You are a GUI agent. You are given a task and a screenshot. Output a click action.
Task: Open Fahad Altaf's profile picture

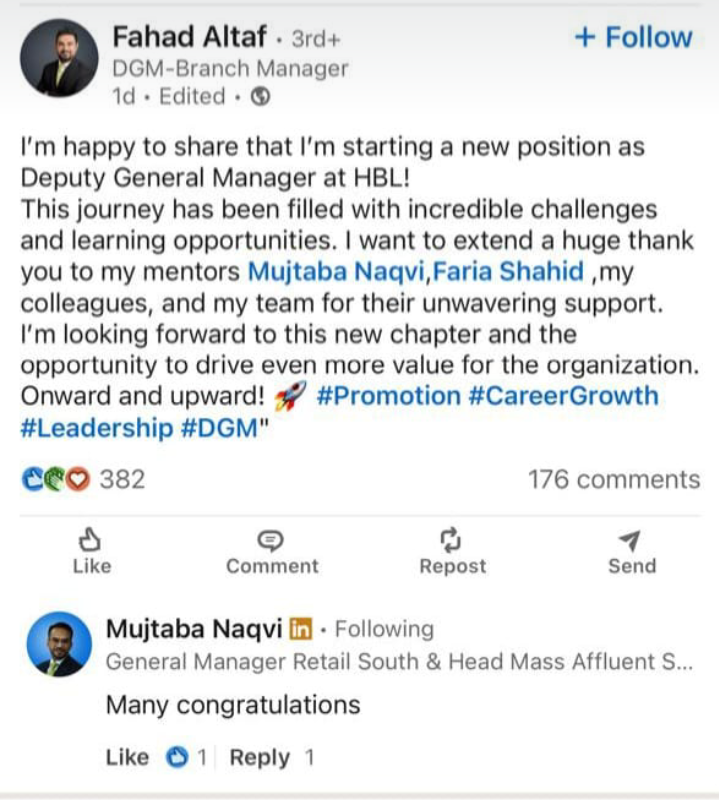coord(60,58)
